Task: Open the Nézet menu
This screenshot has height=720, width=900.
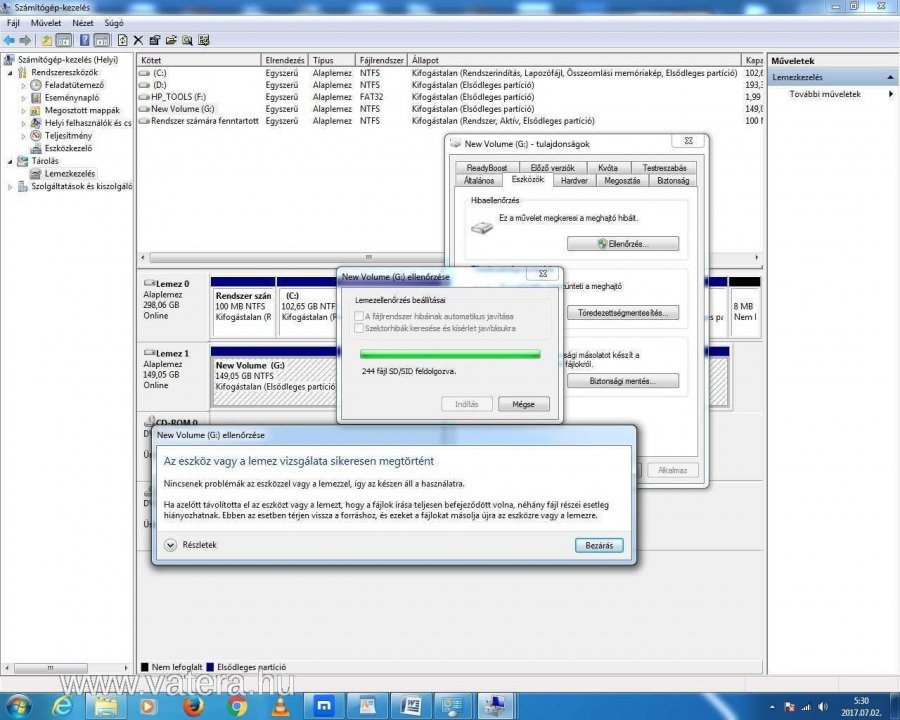Action: tap(83, 23)
